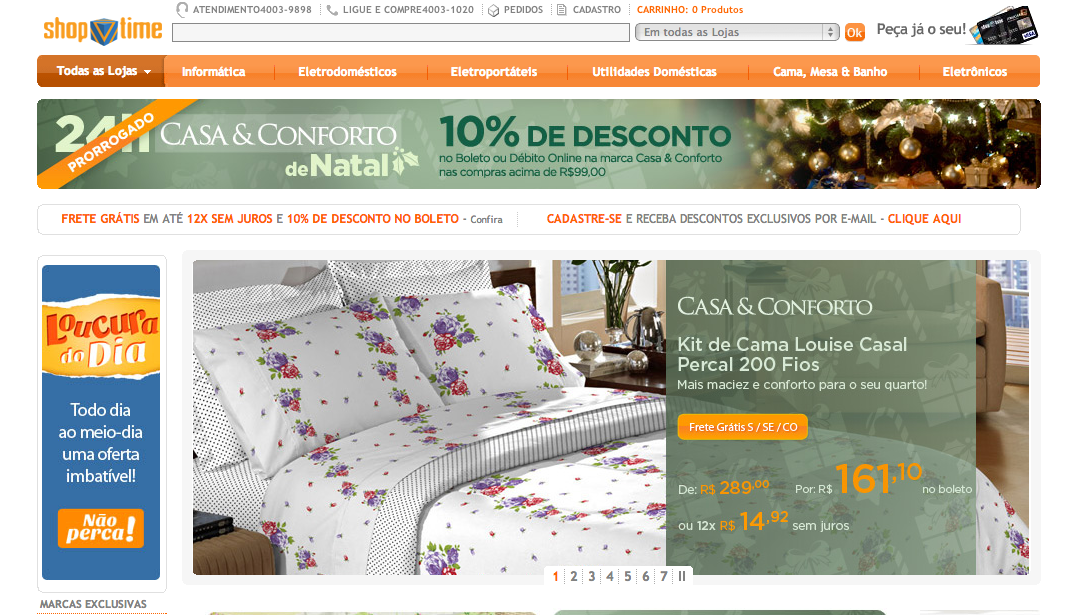Click the search text field
Viewport: 1077px width, 615px height.
400,32
